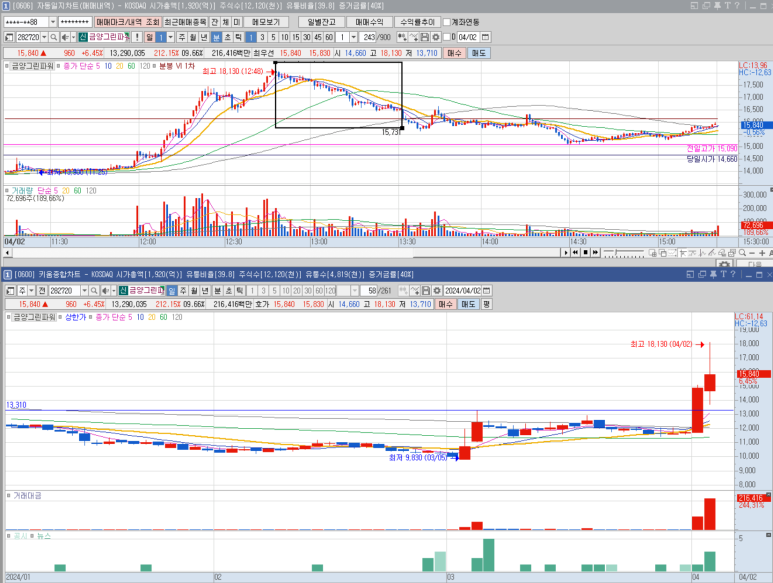Viewport: 773px width, 583px height.
Task: Select the 일 daily period in 키움종합차트
Action: click(172, 291)
